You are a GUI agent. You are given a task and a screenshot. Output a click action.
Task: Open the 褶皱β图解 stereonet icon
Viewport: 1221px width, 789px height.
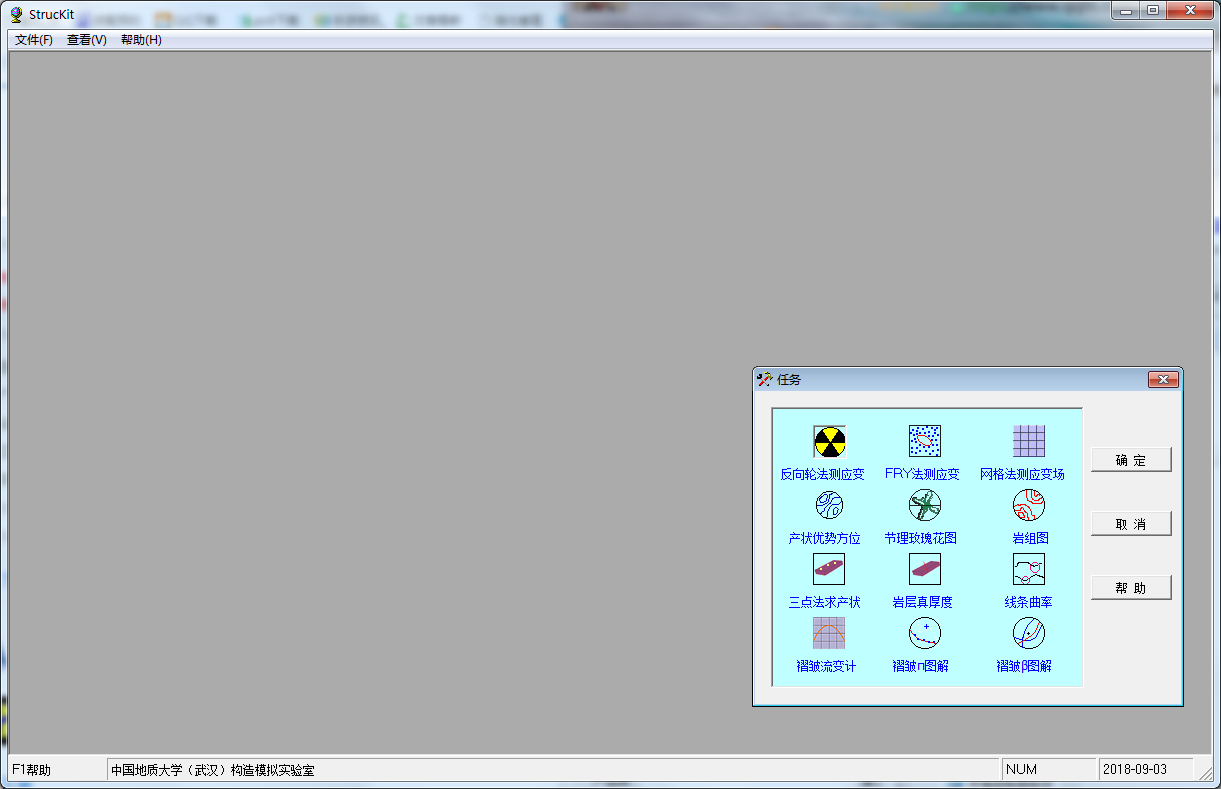click(x=1029, y=633)
